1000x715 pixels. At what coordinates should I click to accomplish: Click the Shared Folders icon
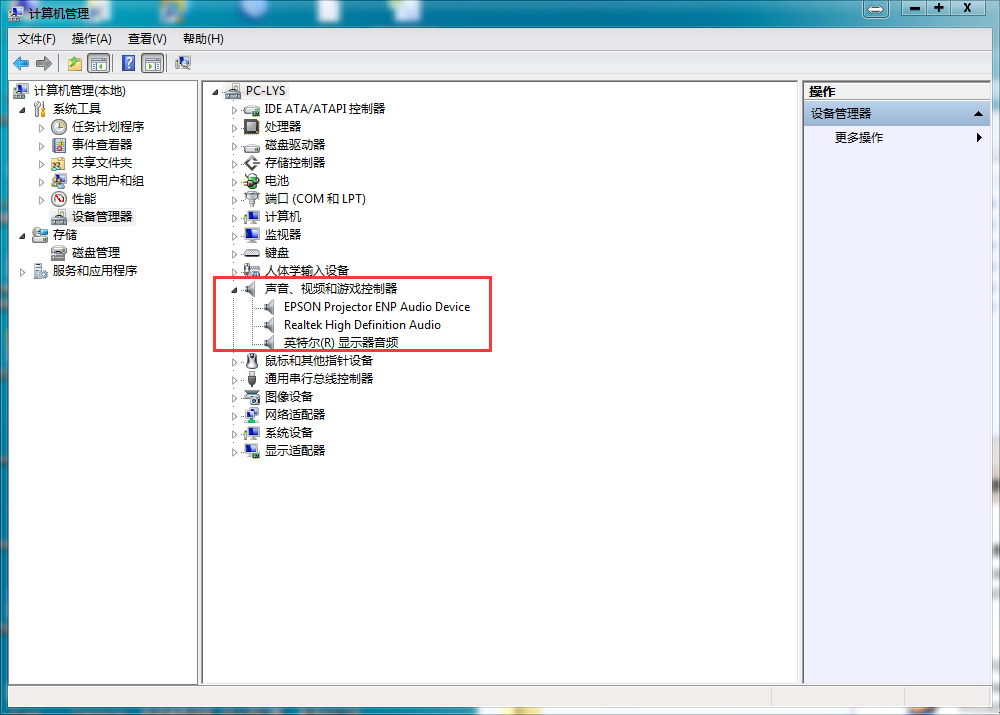(x=58, y=163)
